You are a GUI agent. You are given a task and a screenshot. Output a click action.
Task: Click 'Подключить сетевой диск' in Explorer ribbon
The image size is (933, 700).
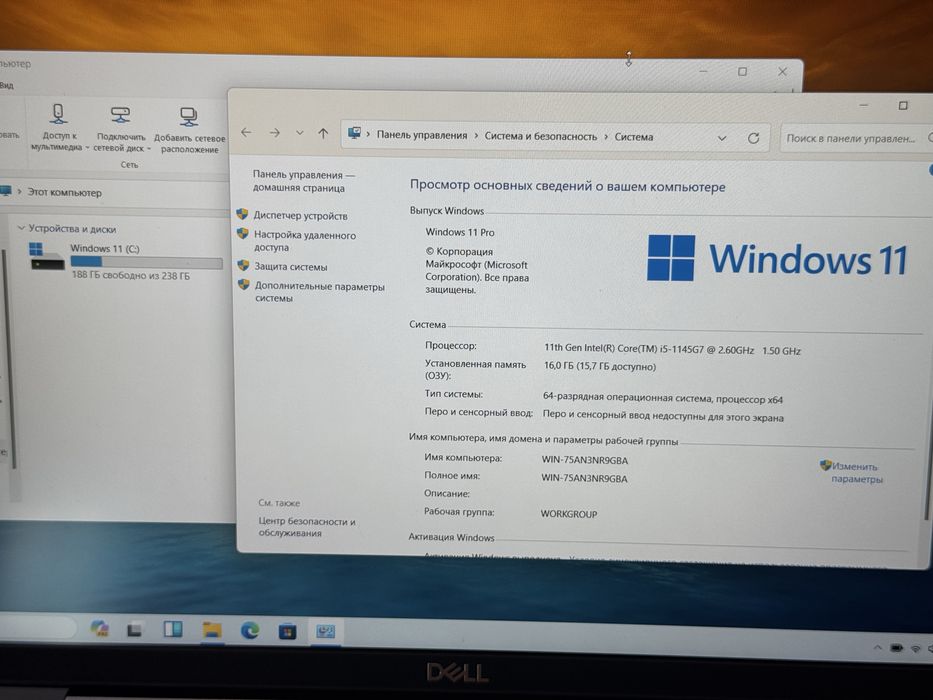click(x=121, y=130)
